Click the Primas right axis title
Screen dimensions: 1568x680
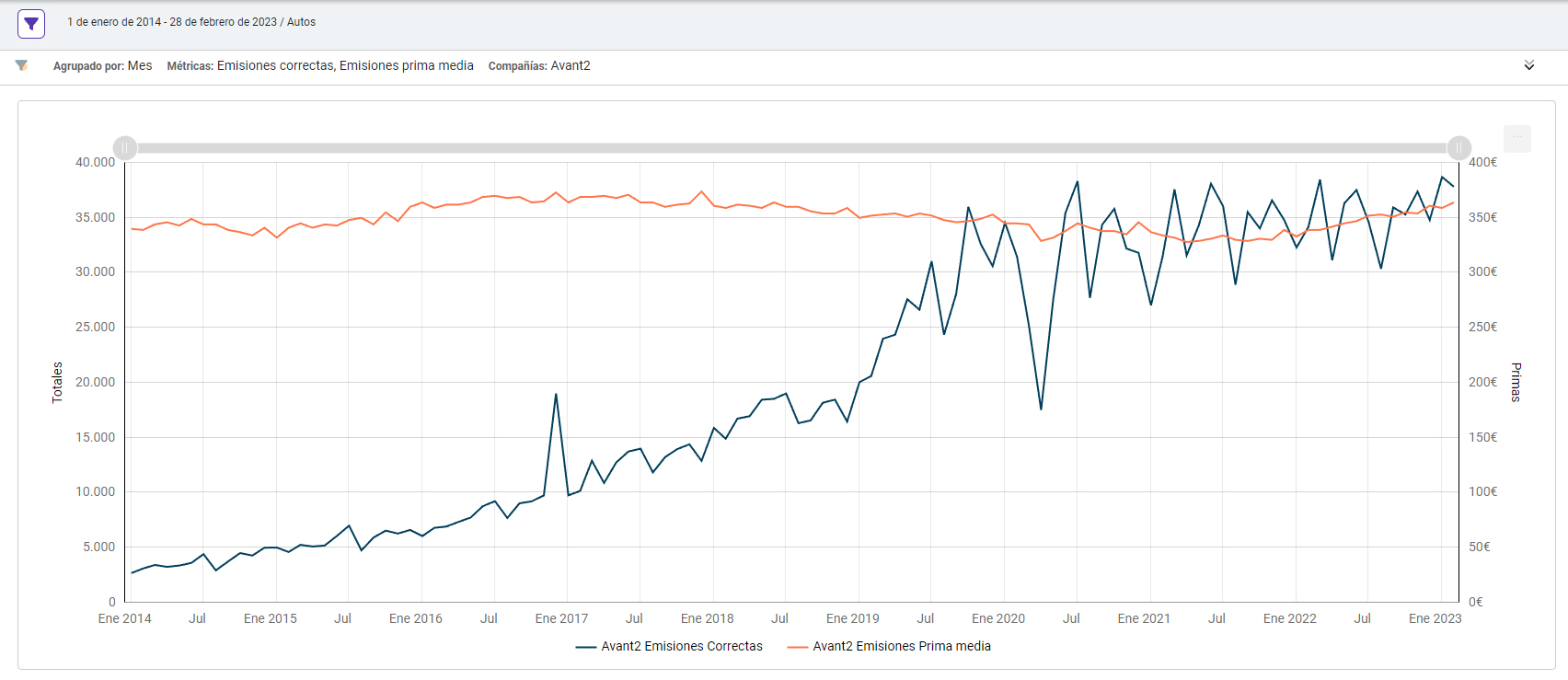(1516, 382)
